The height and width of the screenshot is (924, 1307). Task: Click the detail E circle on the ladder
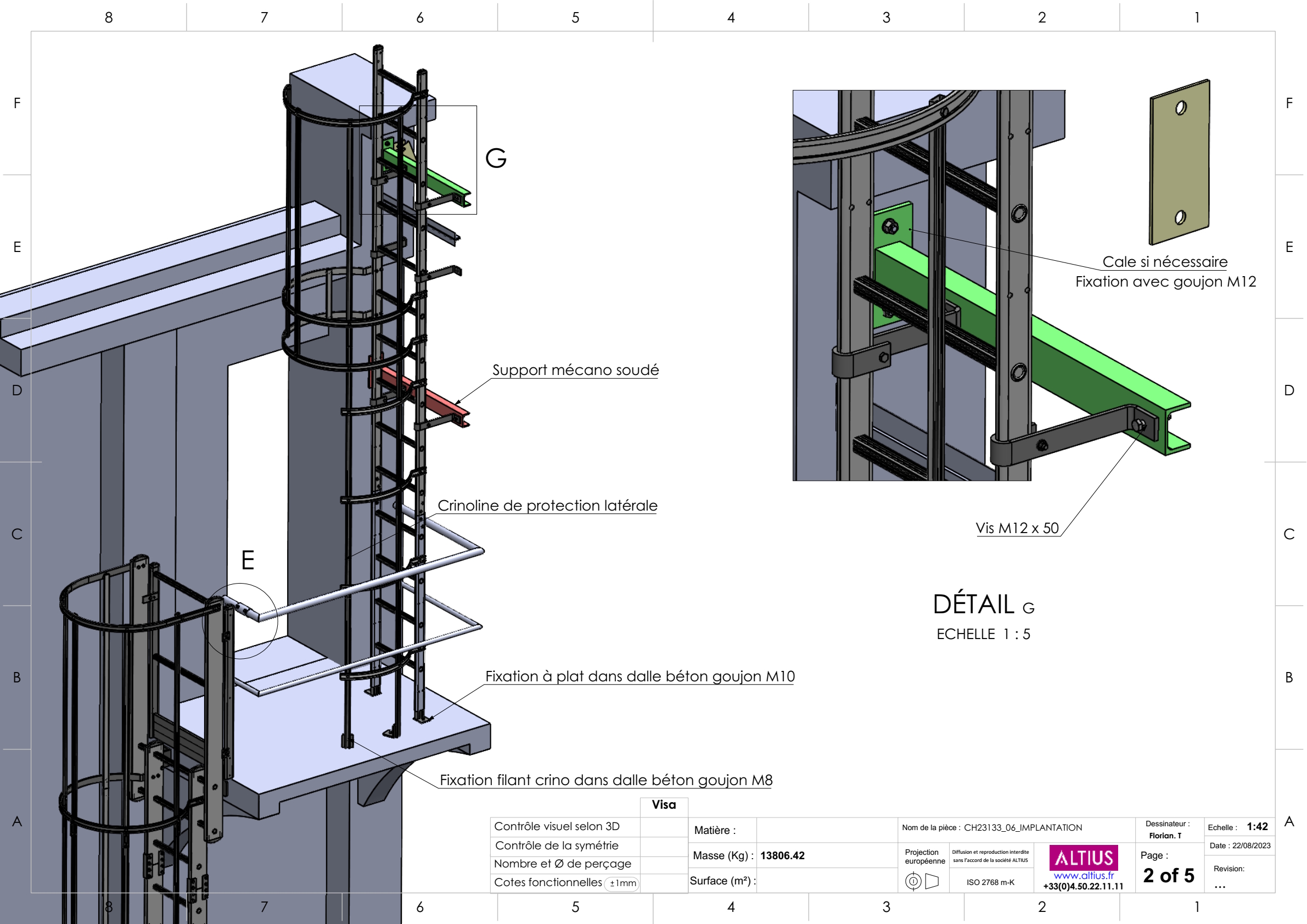(240, 620)
